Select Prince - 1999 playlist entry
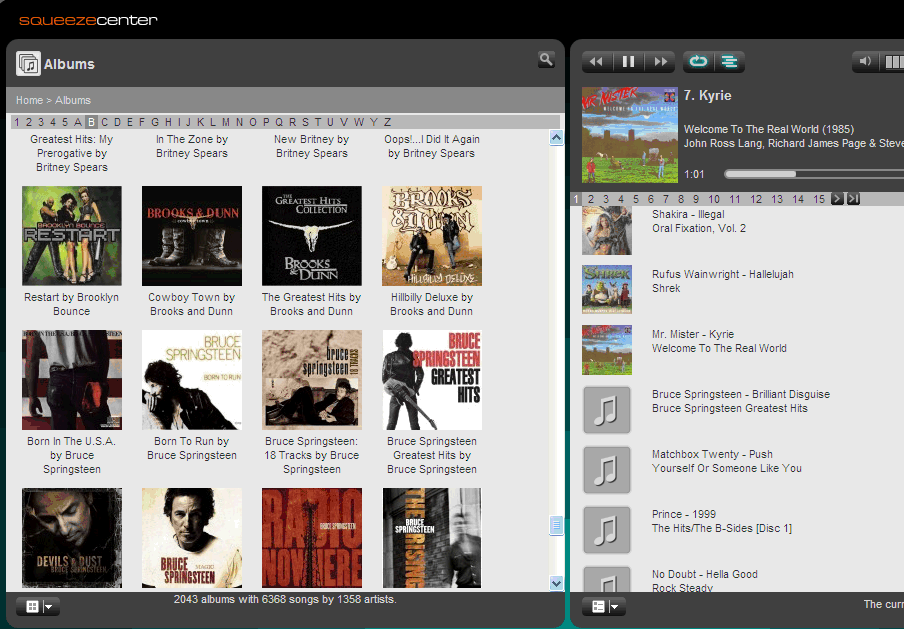Image resolution: width=904 pixels, height=629 pixels. click(x=684, y=514)
